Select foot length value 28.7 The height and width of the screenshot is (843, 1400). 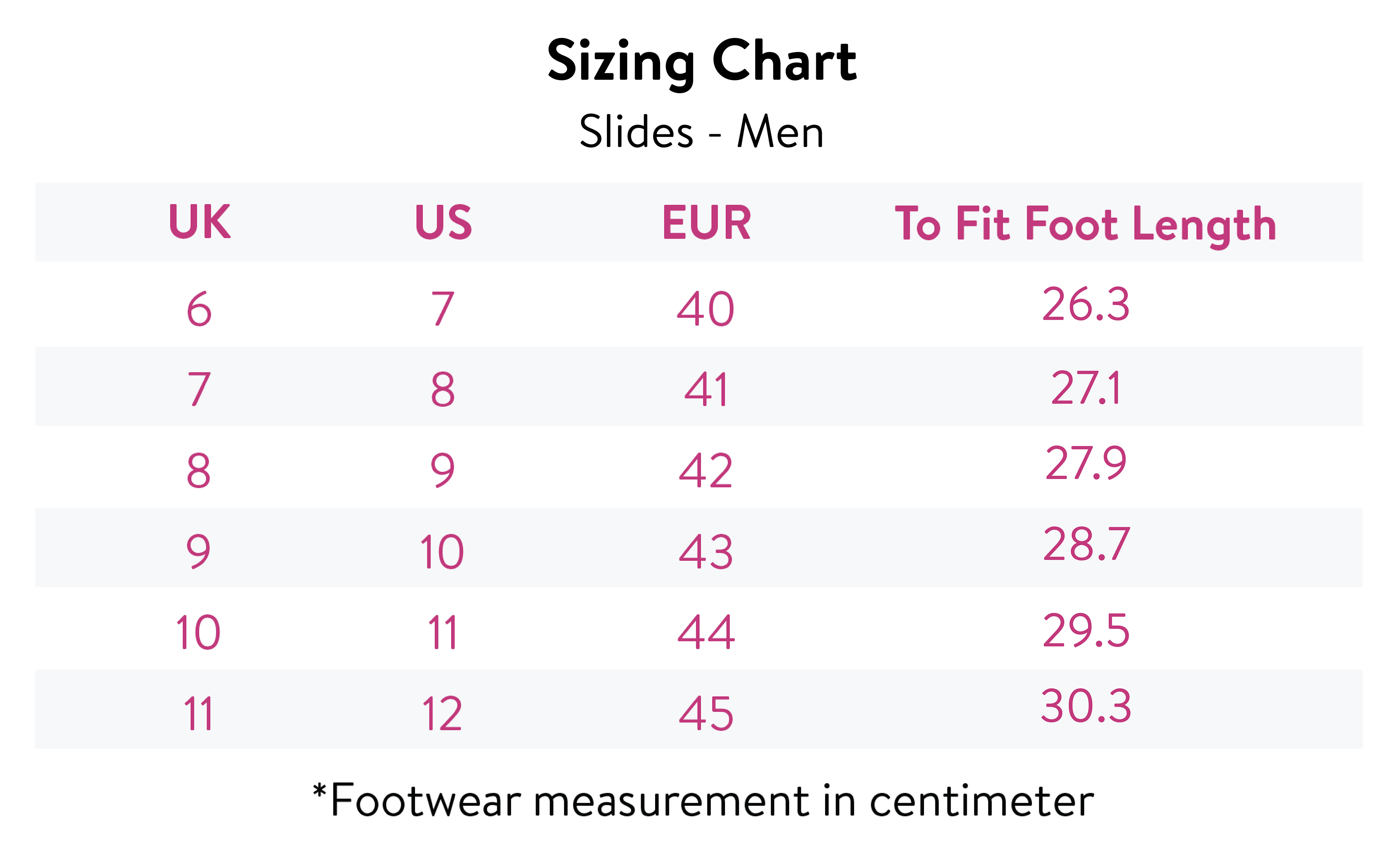click(x=1086, y=545)
